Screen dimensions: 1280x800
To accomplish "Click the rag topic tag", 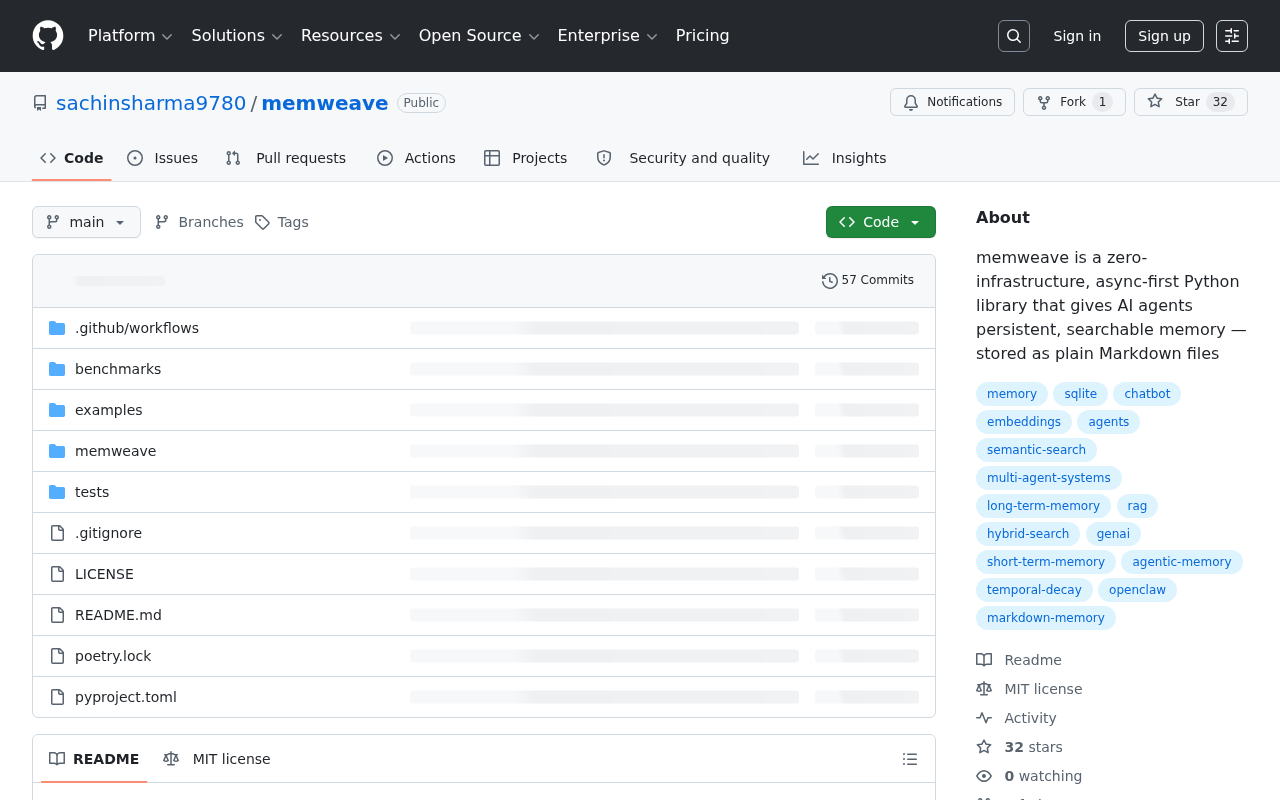I will 1137,506.
